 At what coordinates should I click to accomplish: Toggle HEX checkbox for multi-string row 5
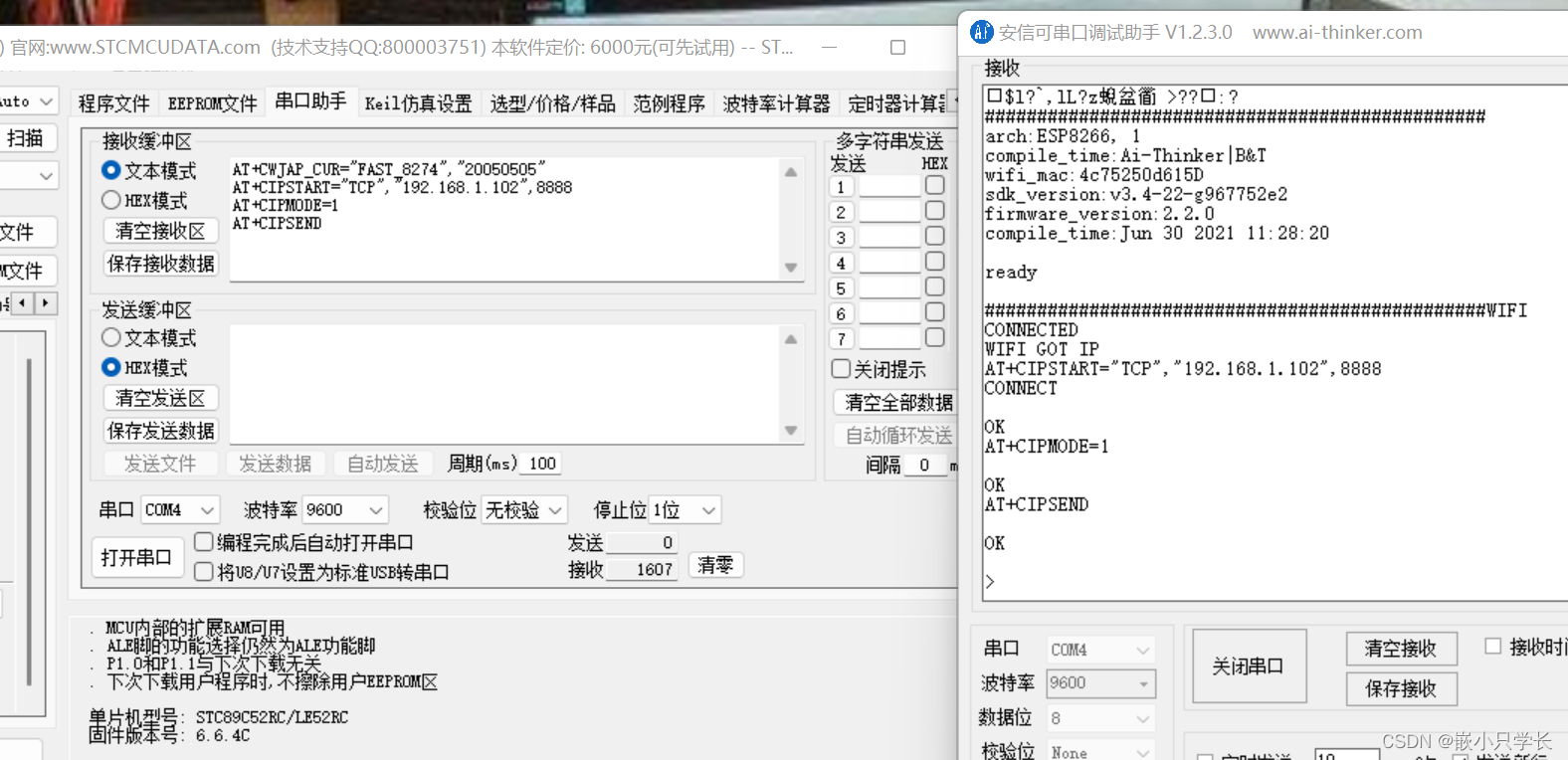tap(935, 286)
